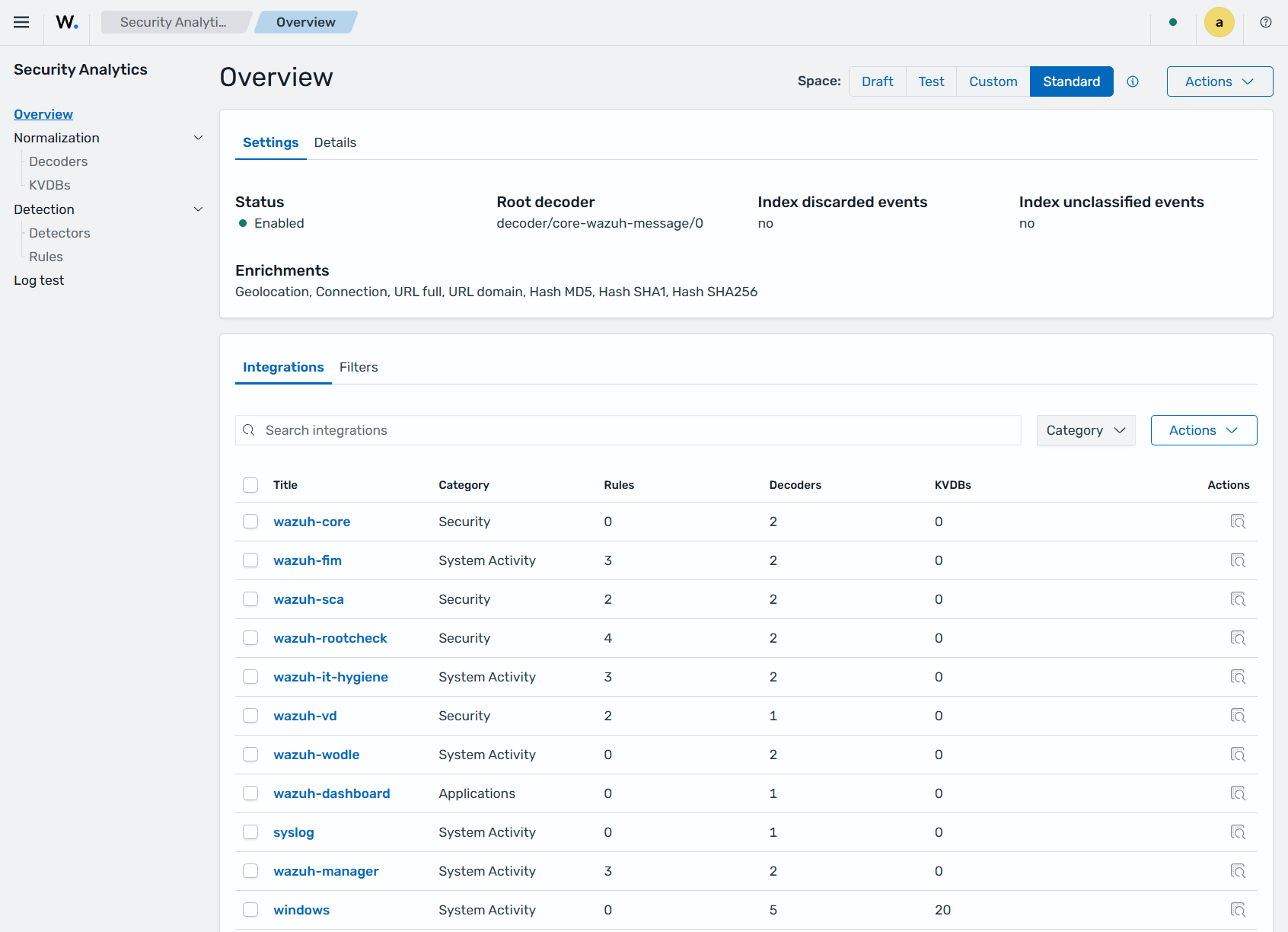
Task: Switch to the Details tab
Action: [x=335, y=142]
